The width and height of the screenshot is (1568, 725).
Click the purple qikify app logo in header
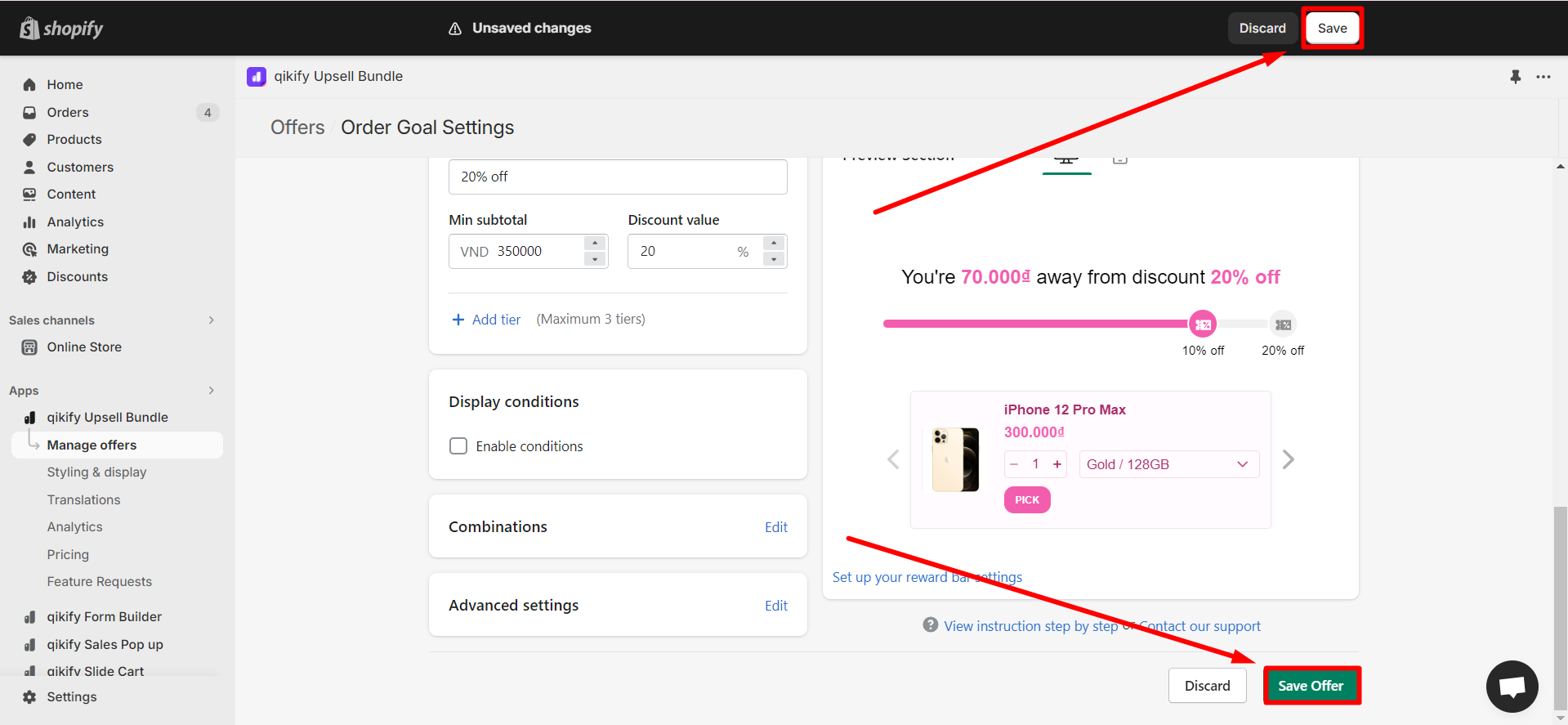(257, 77)
